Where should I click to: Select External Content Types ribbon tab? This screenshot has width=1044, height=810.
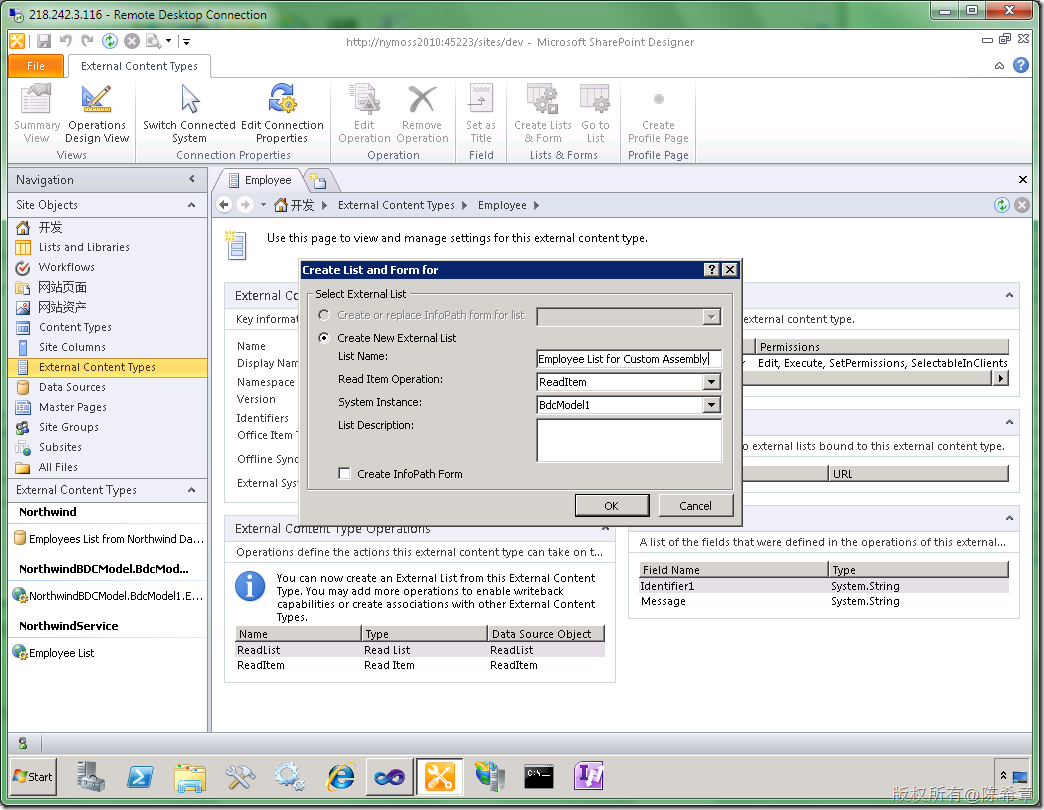(x=139, y=66)
